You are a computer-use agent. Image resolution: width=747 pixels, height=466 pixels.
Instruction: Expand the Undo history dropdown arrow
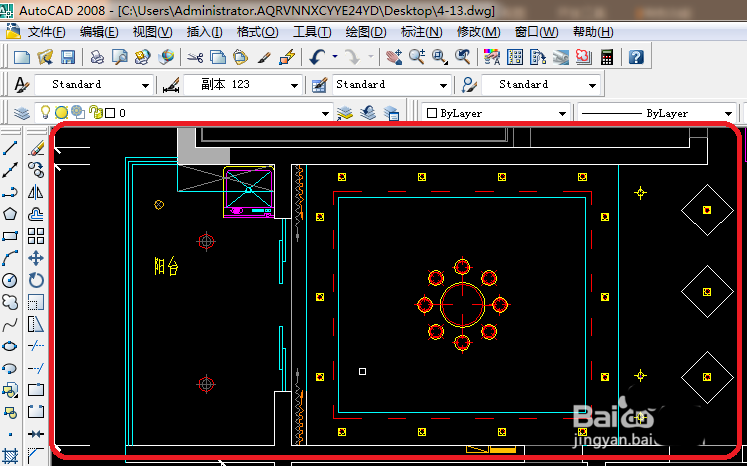335,57
